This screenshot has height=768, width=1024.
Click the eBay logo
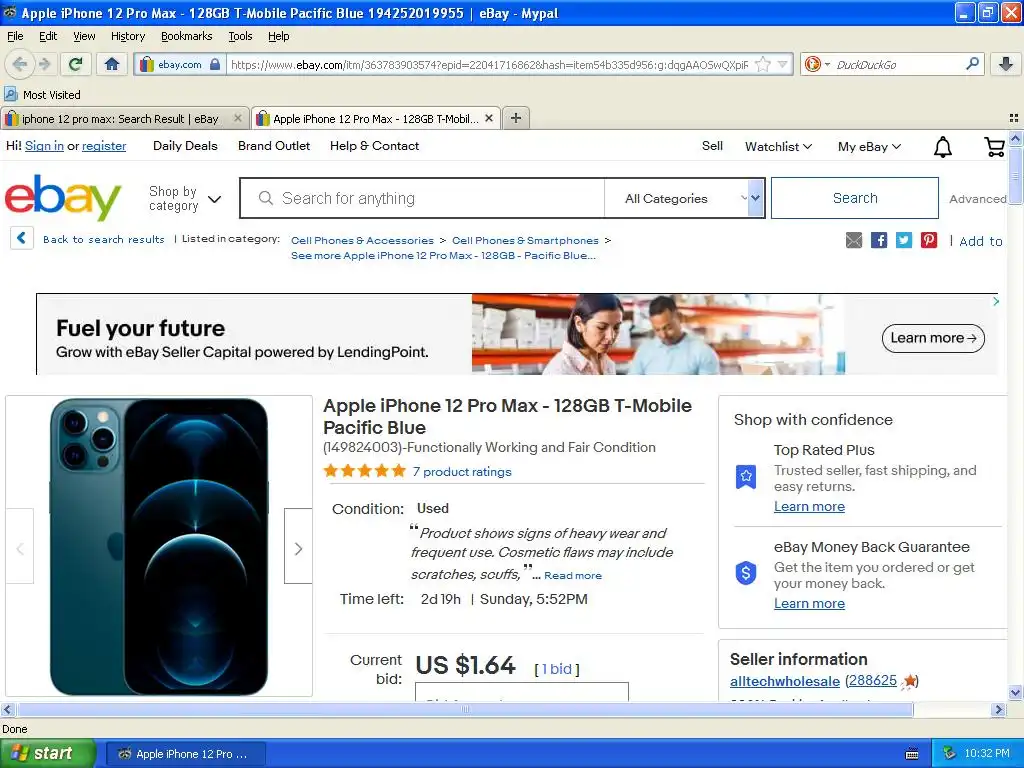click(63, 197)
